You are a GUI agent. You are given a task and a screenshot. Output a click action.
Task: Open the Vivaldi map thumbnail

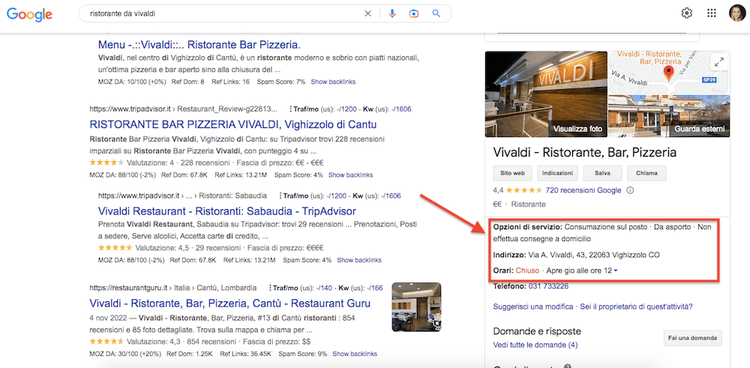[669, 72]
